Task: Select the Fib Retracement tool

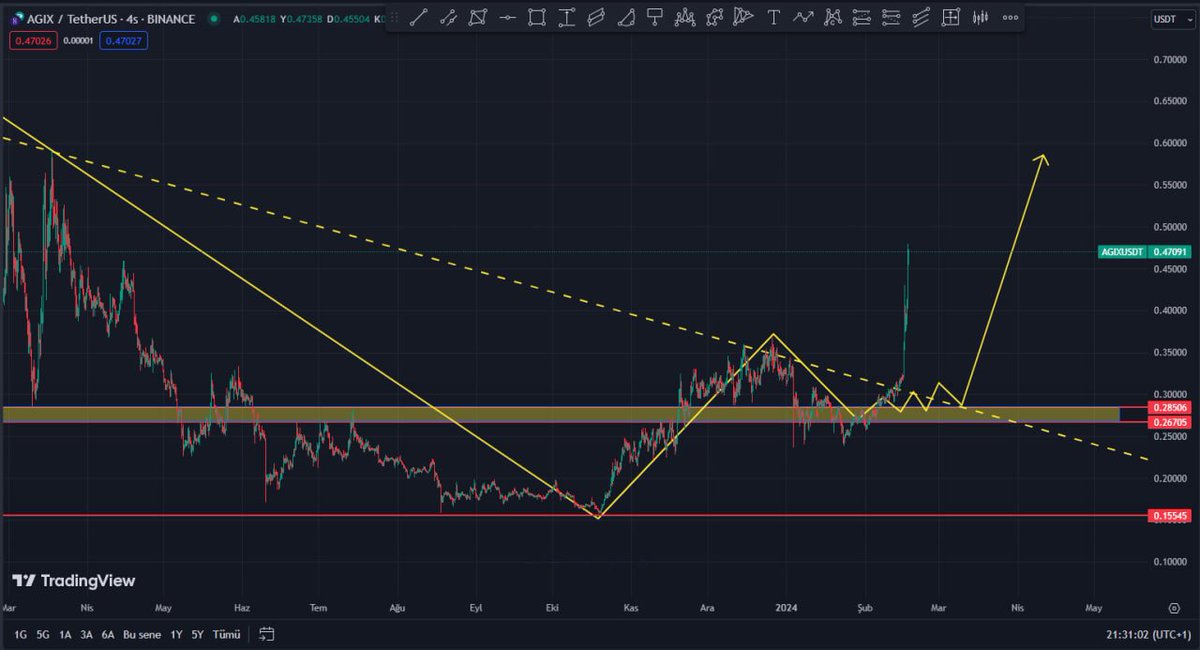Action: 861,17
